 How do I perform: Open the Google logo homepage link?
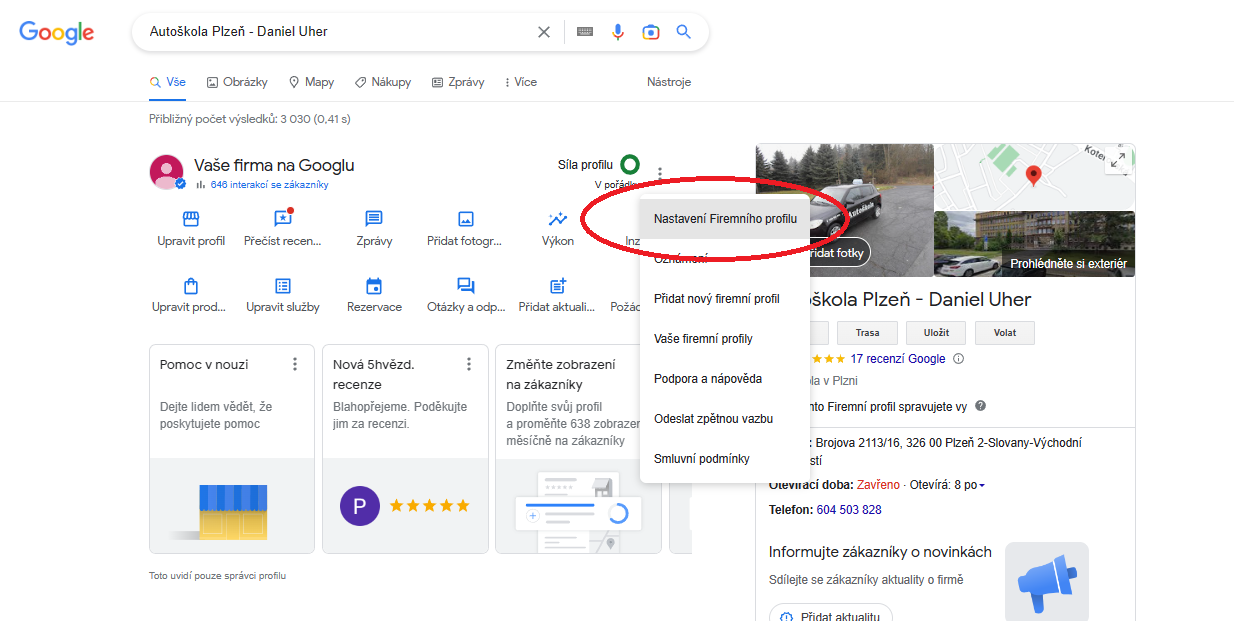point(57,32)
